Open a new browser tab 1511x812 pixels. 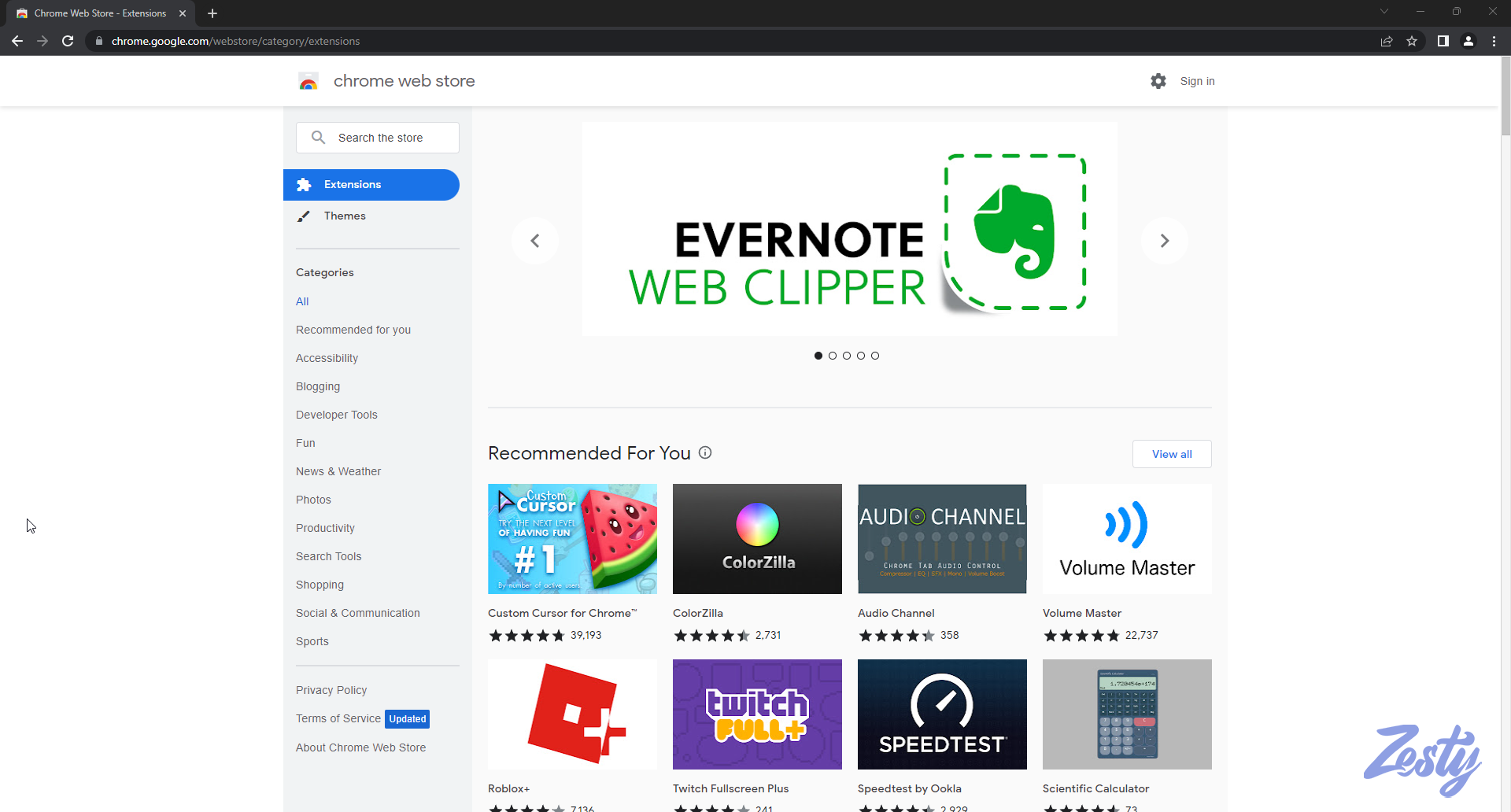pos(212,13)
